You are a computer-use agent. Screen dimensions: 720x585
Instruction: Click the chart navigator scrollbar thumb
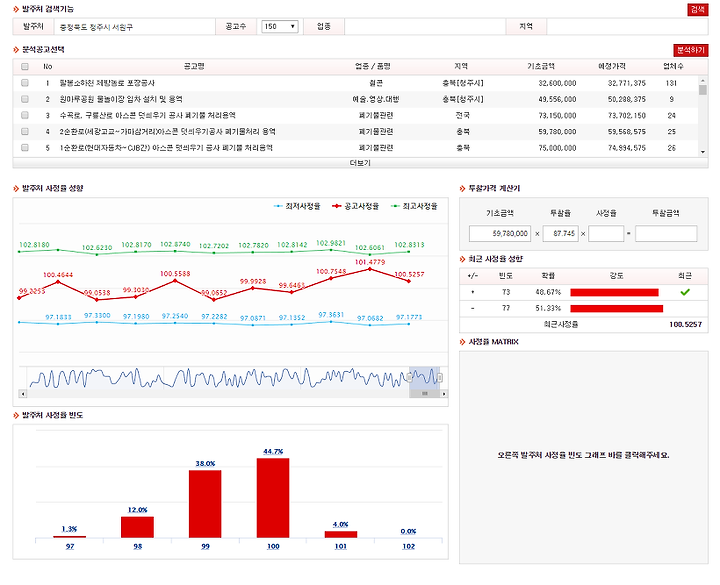(x=424, y=394)
